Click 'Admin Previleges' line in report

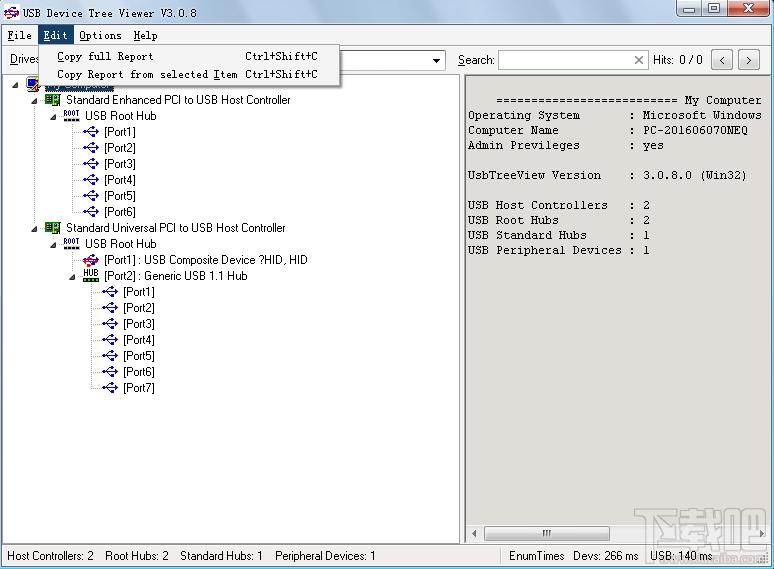[566, 145]
